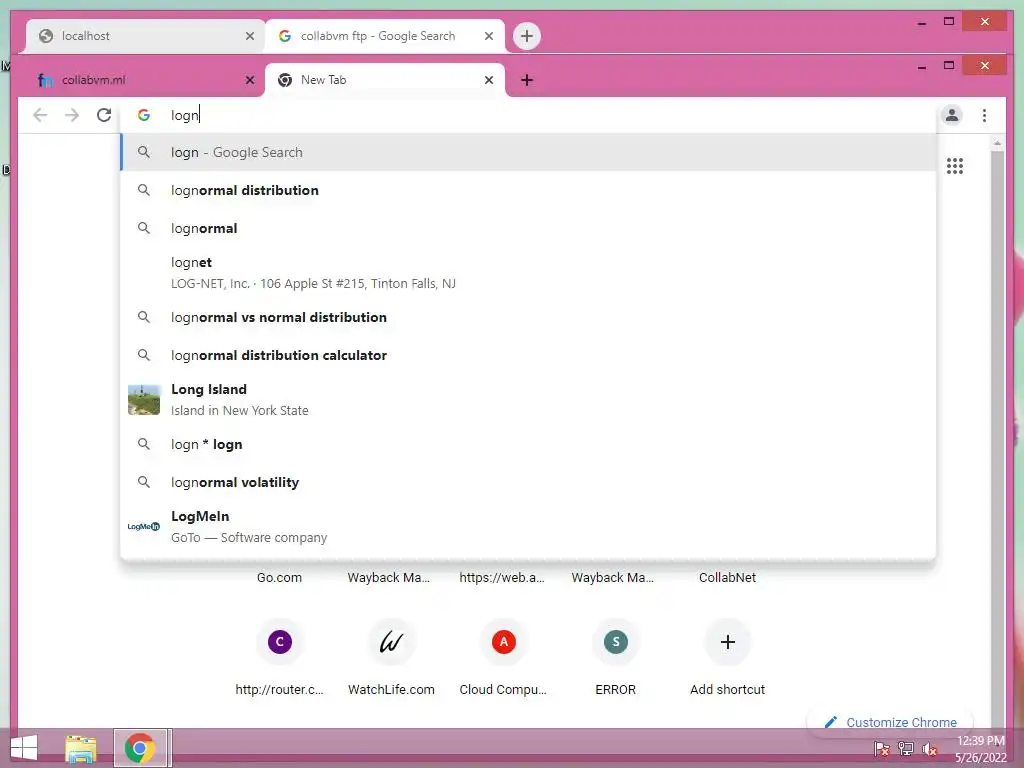1024x768 pixels.
Task: Open the Go.com shortcut
Action: (280, 577)
